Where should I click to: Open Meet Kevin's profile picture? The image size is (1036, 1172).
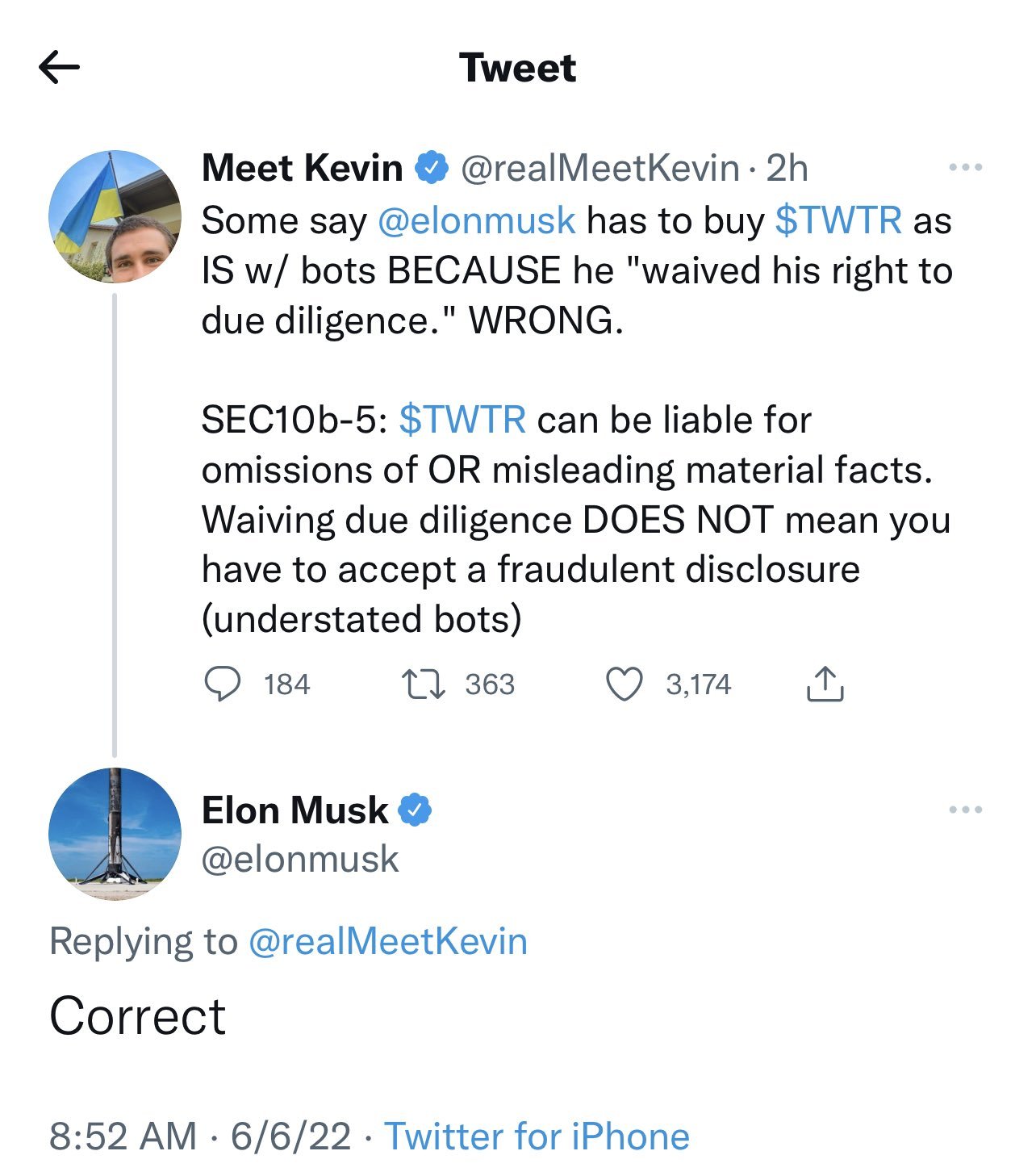115,216
